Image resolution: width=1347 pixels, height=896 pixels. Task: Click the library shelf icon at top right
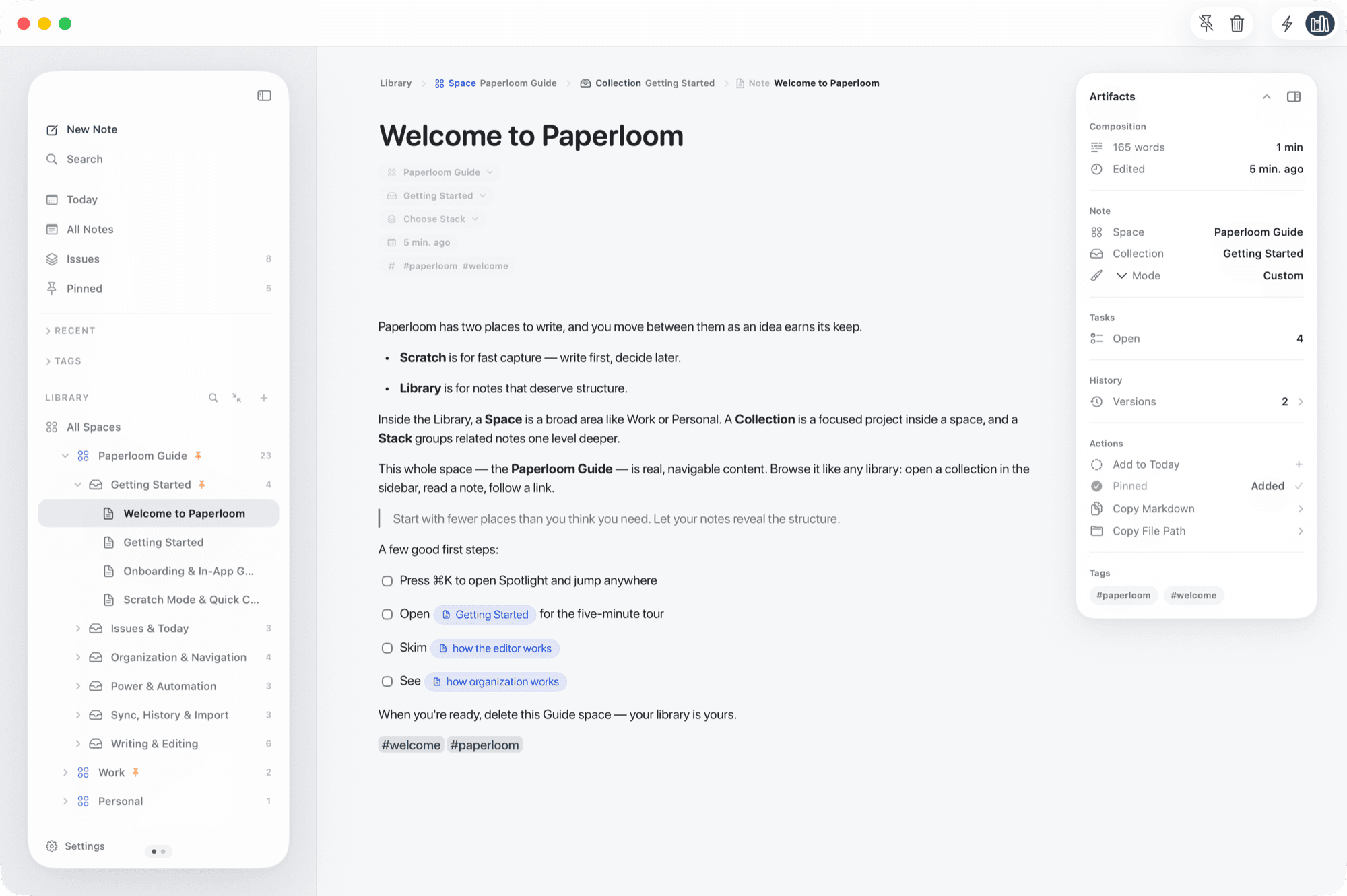pyautogui.click(x=1319, y=24)
